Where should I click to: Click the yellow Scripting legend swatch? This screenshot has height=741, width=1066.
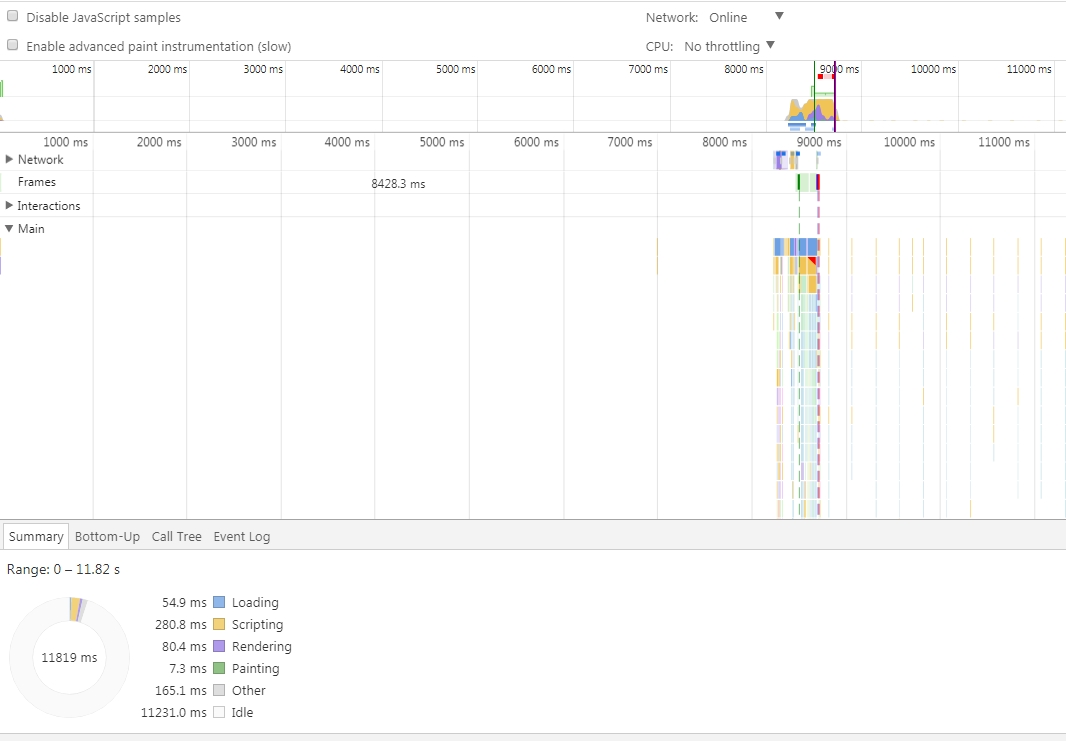[219, 625]
